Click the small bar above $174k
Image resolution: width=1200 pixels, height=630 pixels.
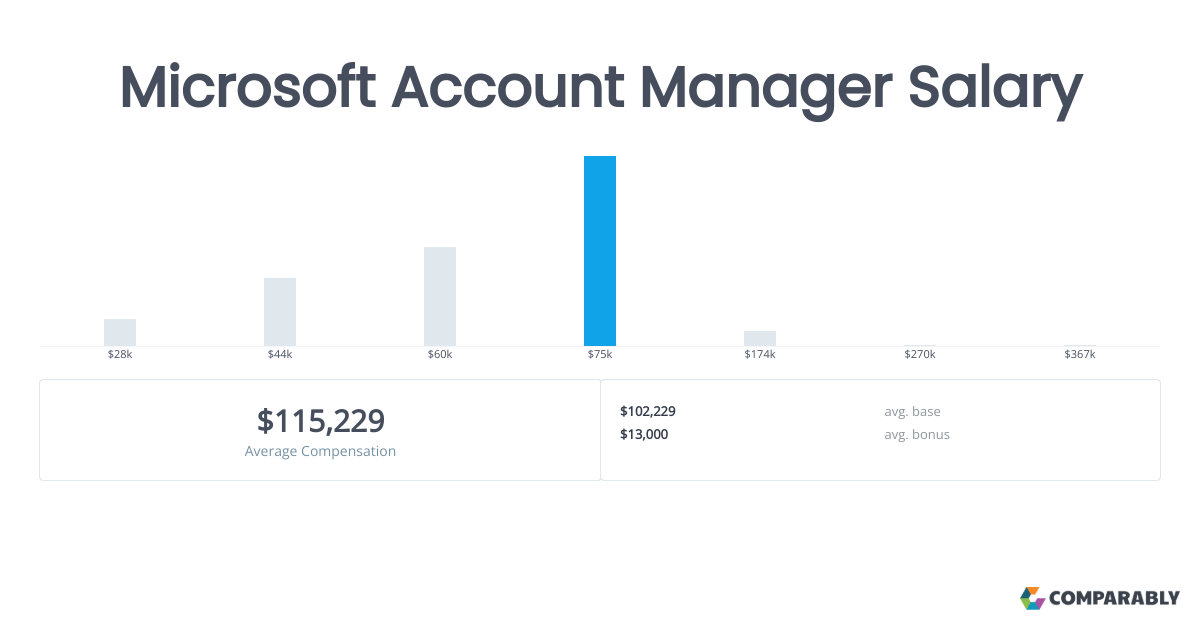[x=760, y=338]
